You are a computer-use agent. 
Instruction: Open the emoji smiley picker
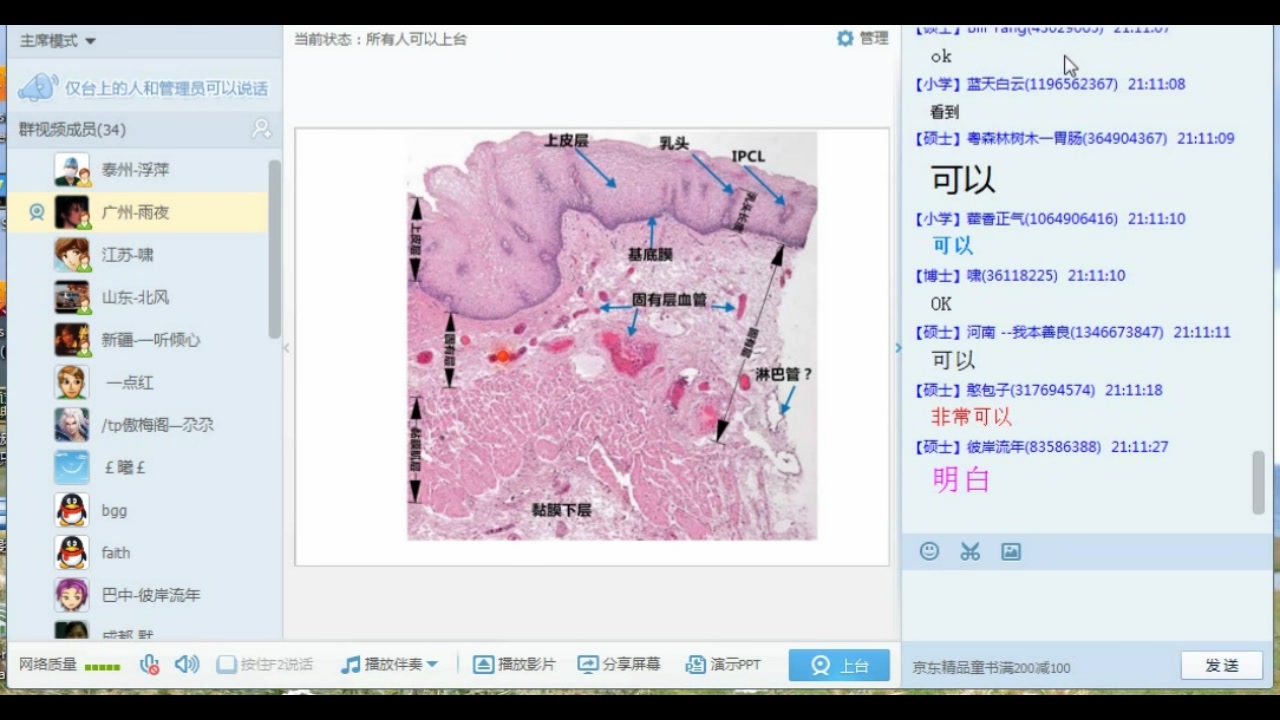[x=930, y=551]
